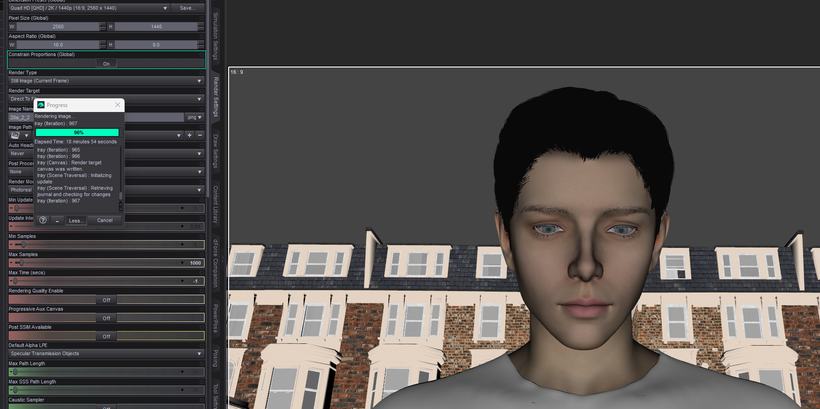Screen dimensions: 820x409
Task: Open the Constrain Proportions property gear icon
Action: pyautogui.click(x=202, y=54)
